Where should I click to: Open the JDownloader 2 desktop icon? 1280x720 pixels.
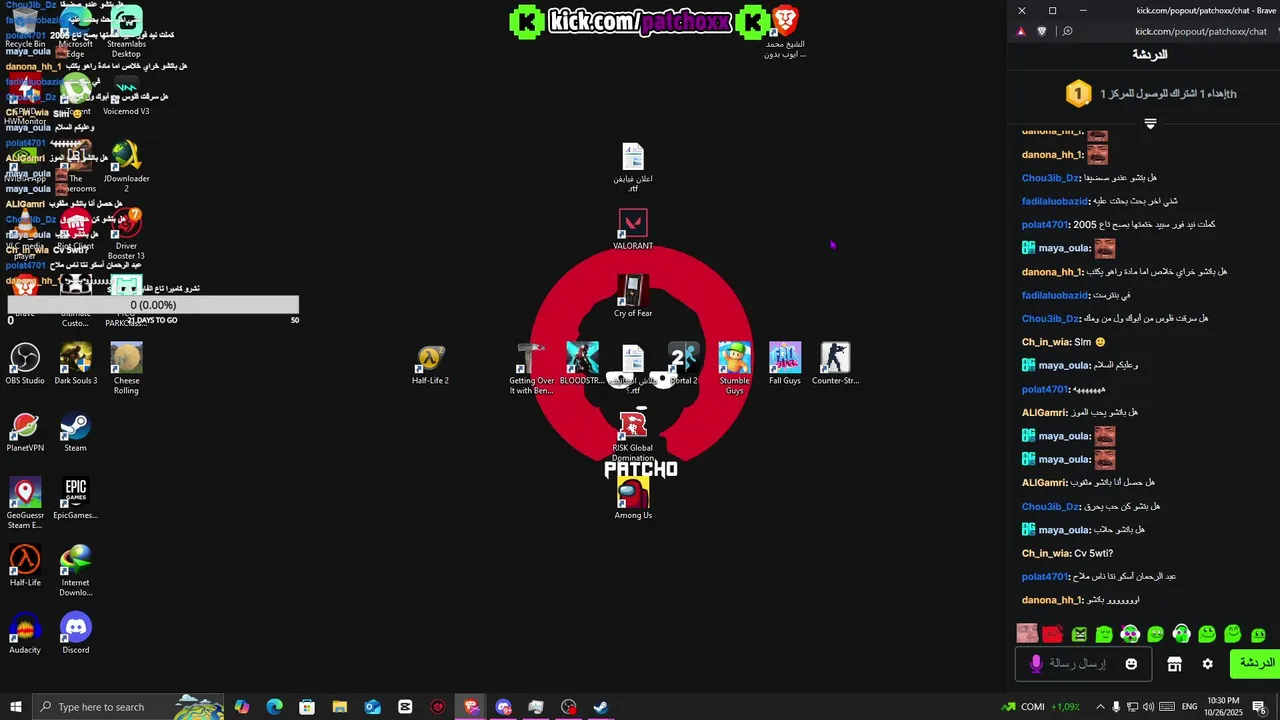click(126, 166)
